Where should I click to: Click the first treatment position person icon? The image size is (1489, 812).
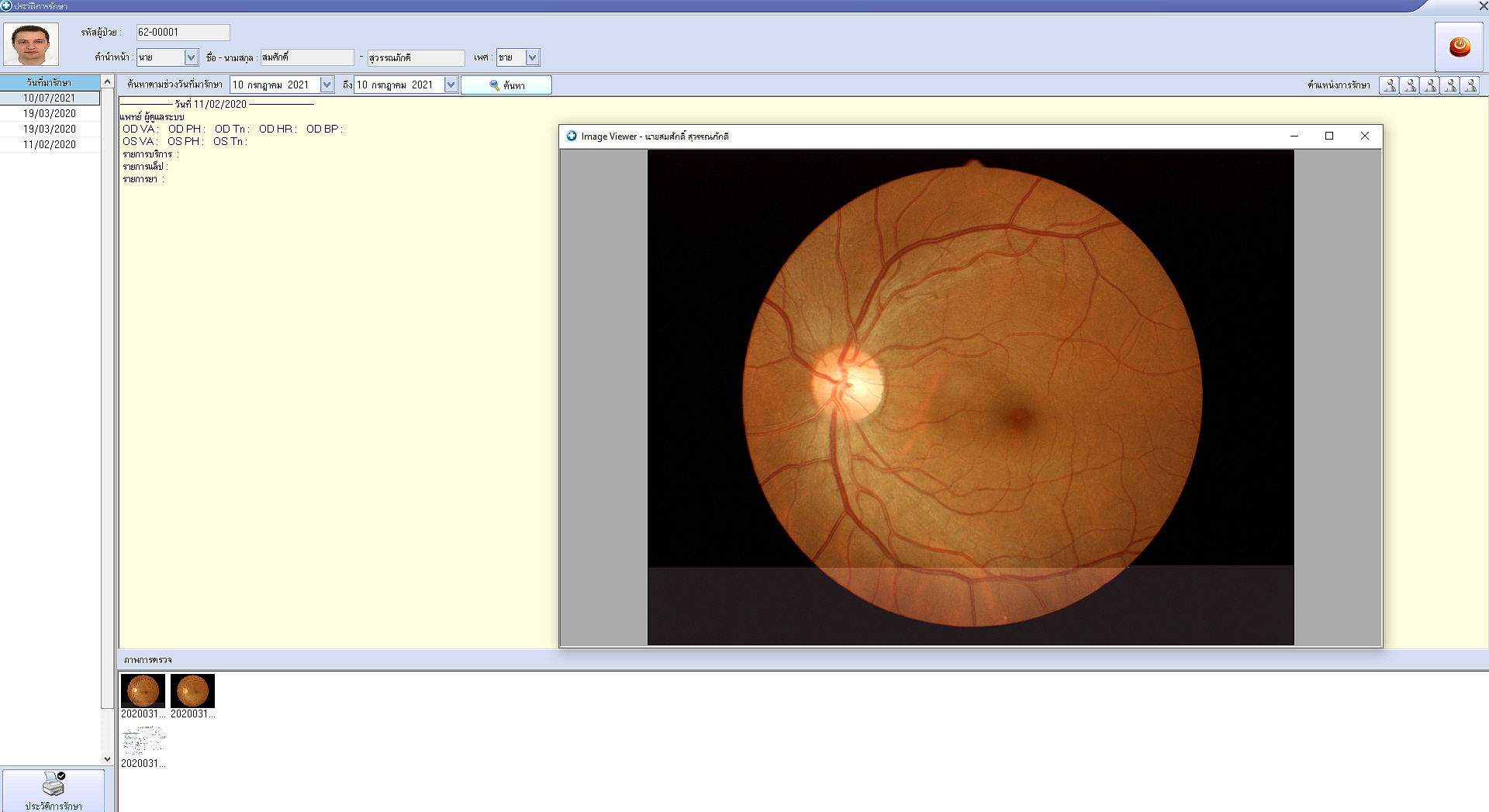click(1390, 85)
